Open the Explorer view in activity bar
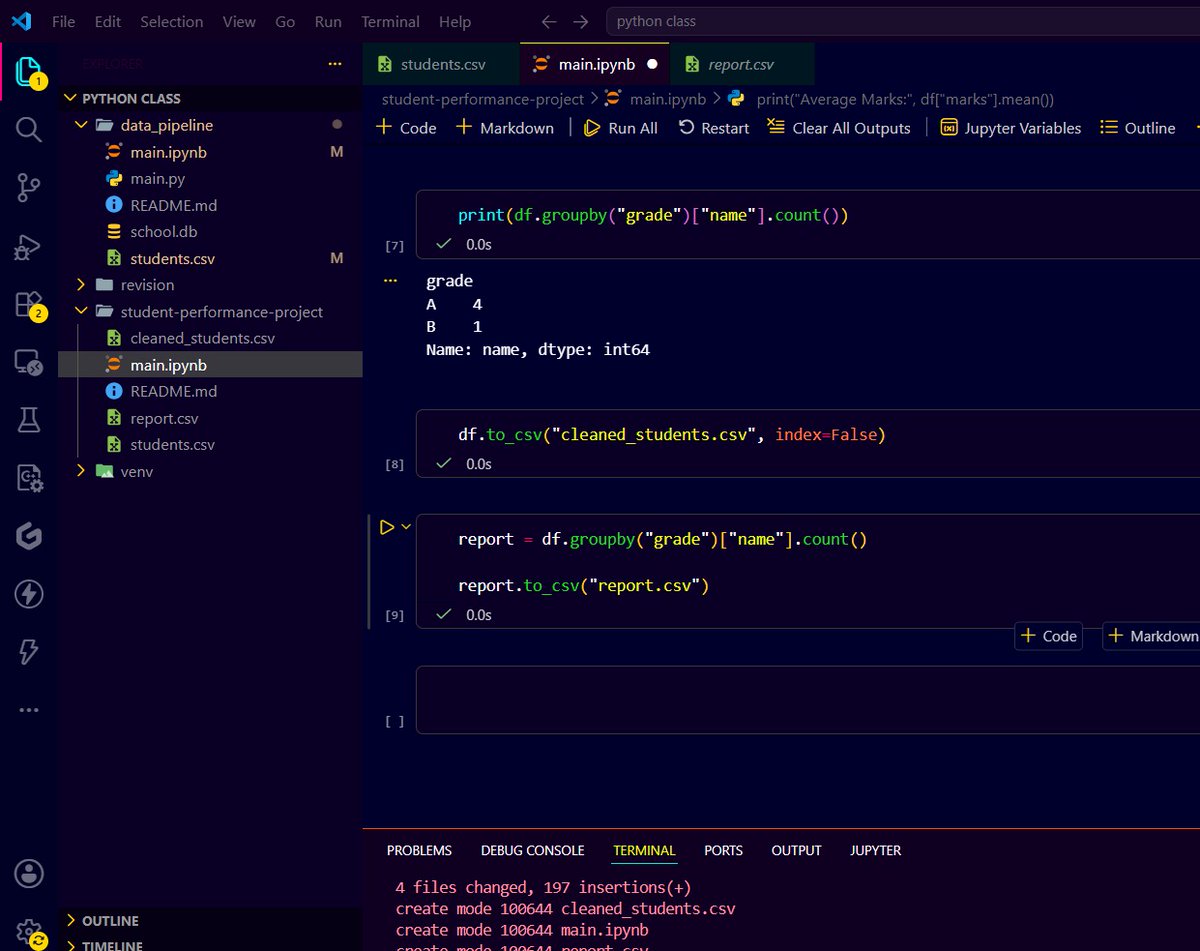The image size is (1200, 951). point(28,72)
